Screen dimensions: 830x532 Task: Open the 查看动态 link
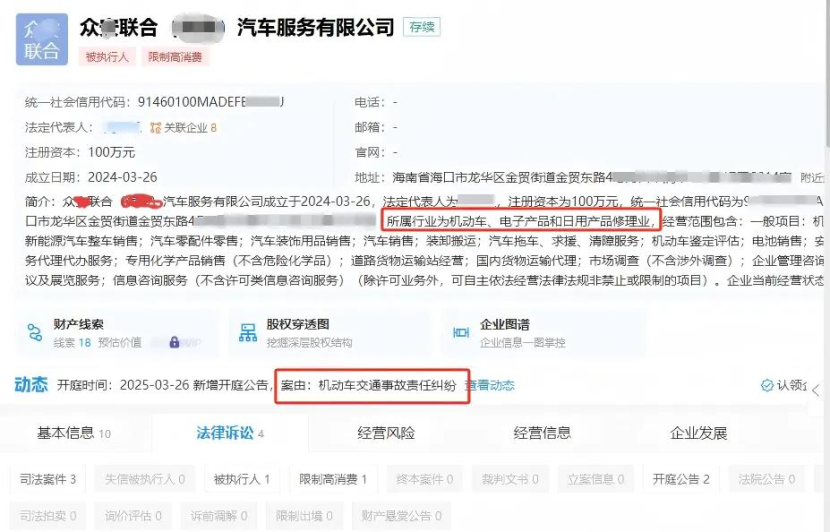[490, 385]
